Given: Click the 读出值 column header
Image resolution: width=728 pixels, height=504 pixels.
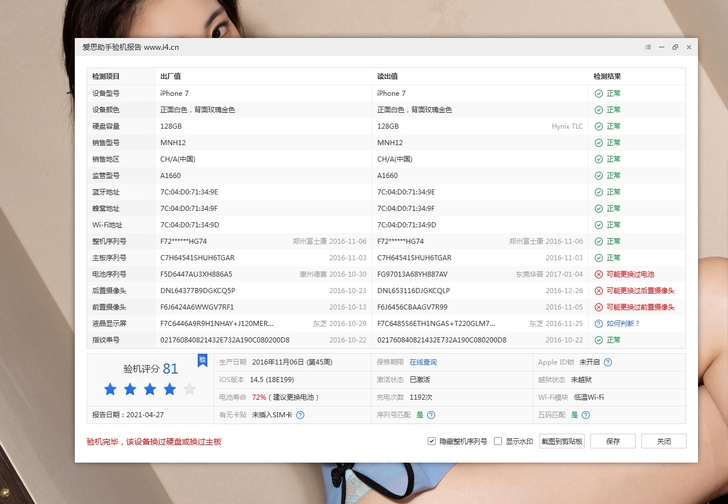Looking at the screenshot, I should (x=387, y=77).
